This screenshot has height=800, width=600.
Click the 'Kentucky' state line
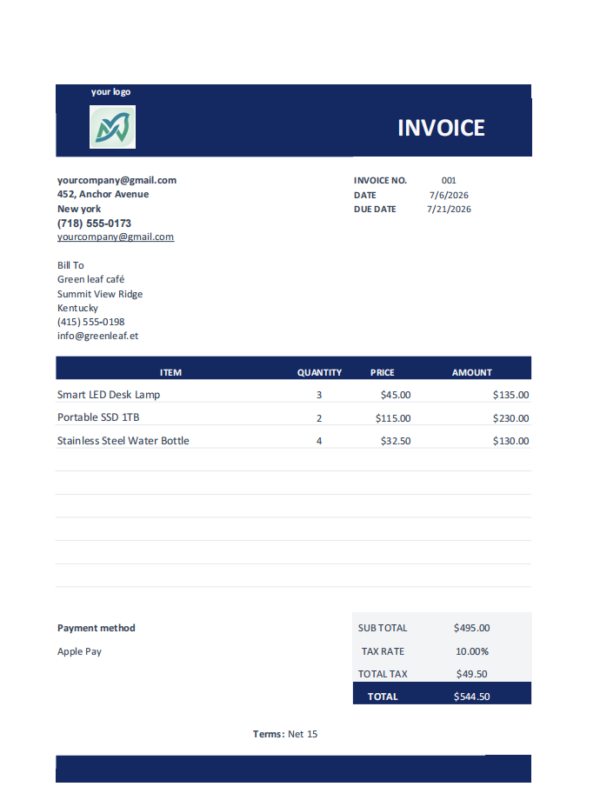pyautogui.click(x=78, y=308)
